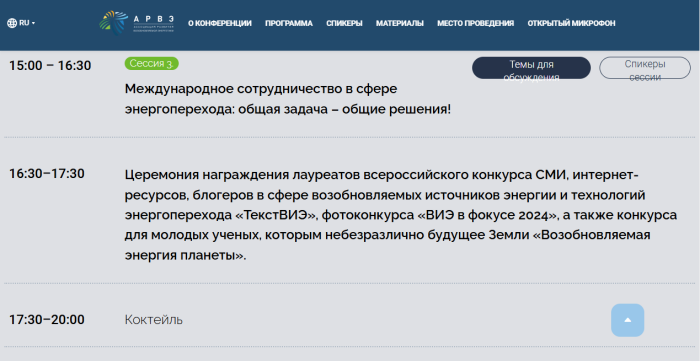Go to the ПРОГРАММА menu item
Screen dimensions: 700x361
(289, 23)
